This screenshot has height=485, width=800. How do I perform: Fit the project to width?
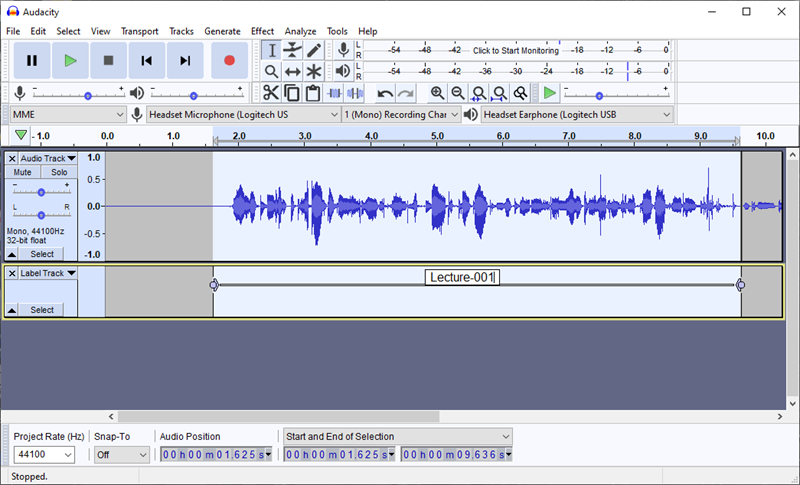(x=499, y=93)
